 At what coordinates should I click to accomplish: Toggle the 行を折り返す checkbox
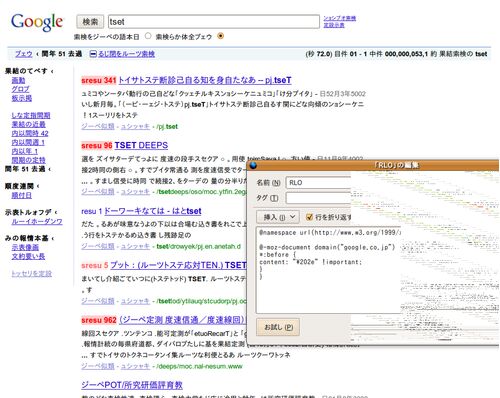[309, 217]
